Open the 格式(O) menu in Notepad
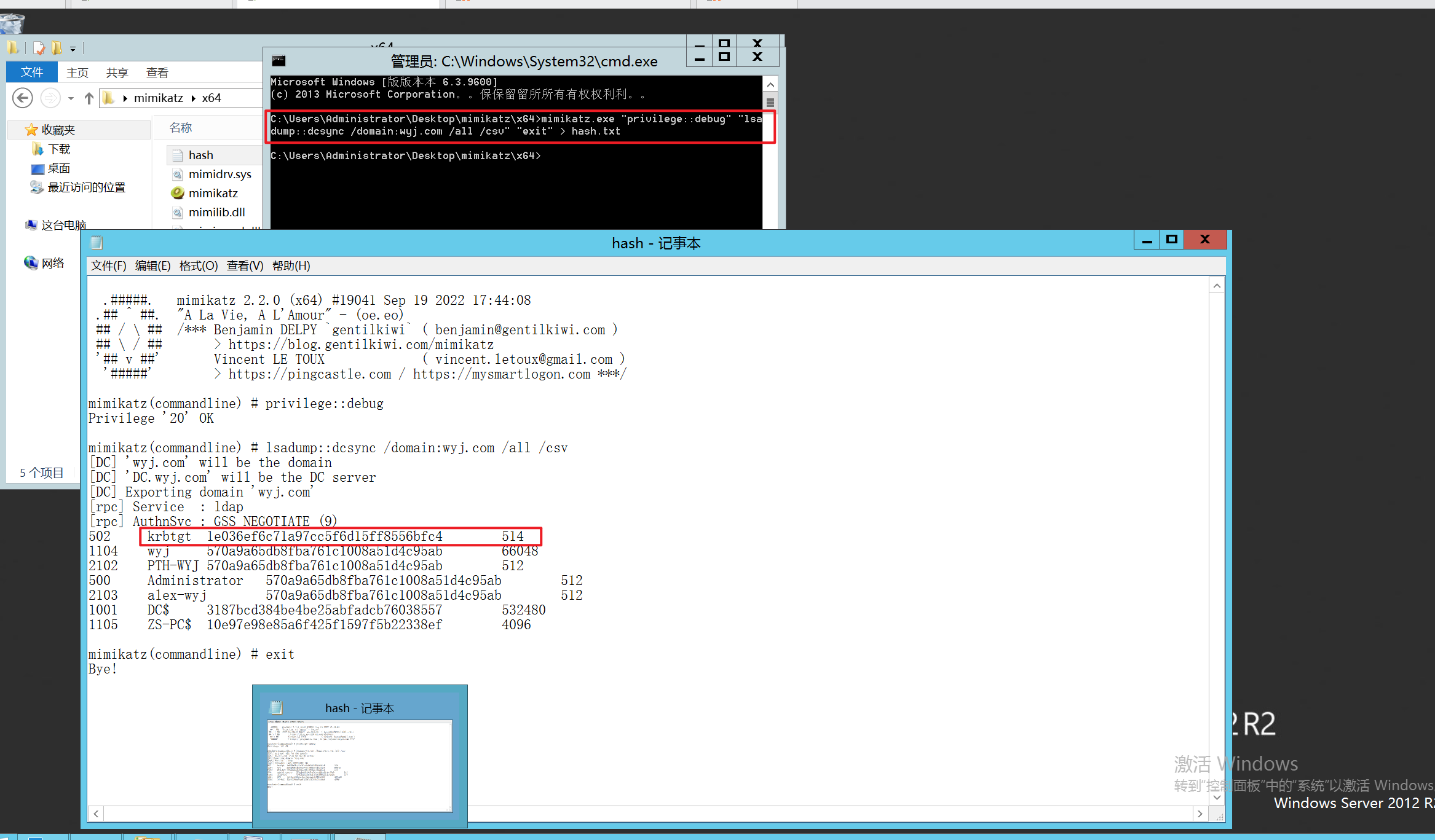 [x=198, y=265]
